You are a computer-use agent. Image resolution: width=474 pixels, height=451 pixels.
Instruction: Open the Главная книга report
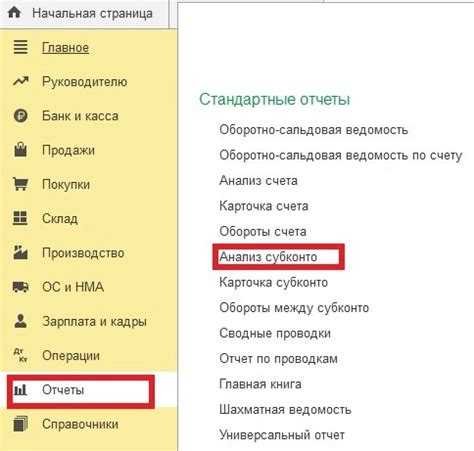260,384
